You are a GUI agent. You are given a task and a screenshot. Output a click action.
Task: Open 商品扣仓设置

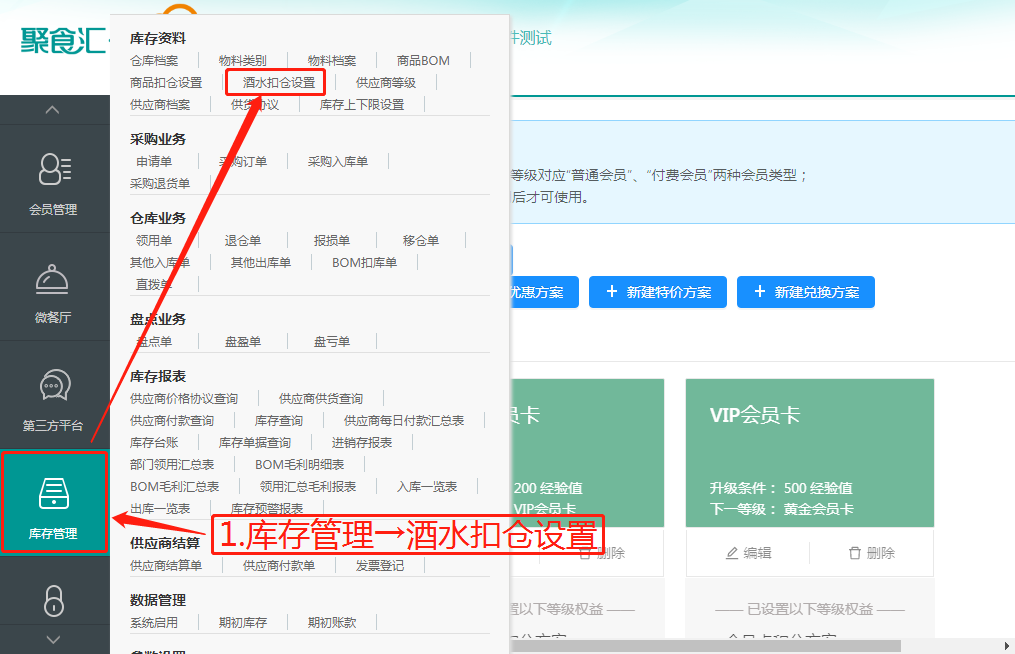coord(166,83)
